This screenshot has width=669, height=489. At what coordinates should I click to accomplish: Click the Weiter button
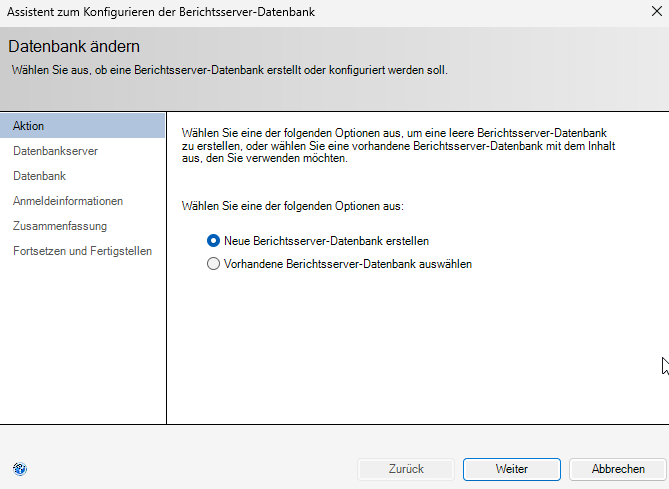coord(512,469)
